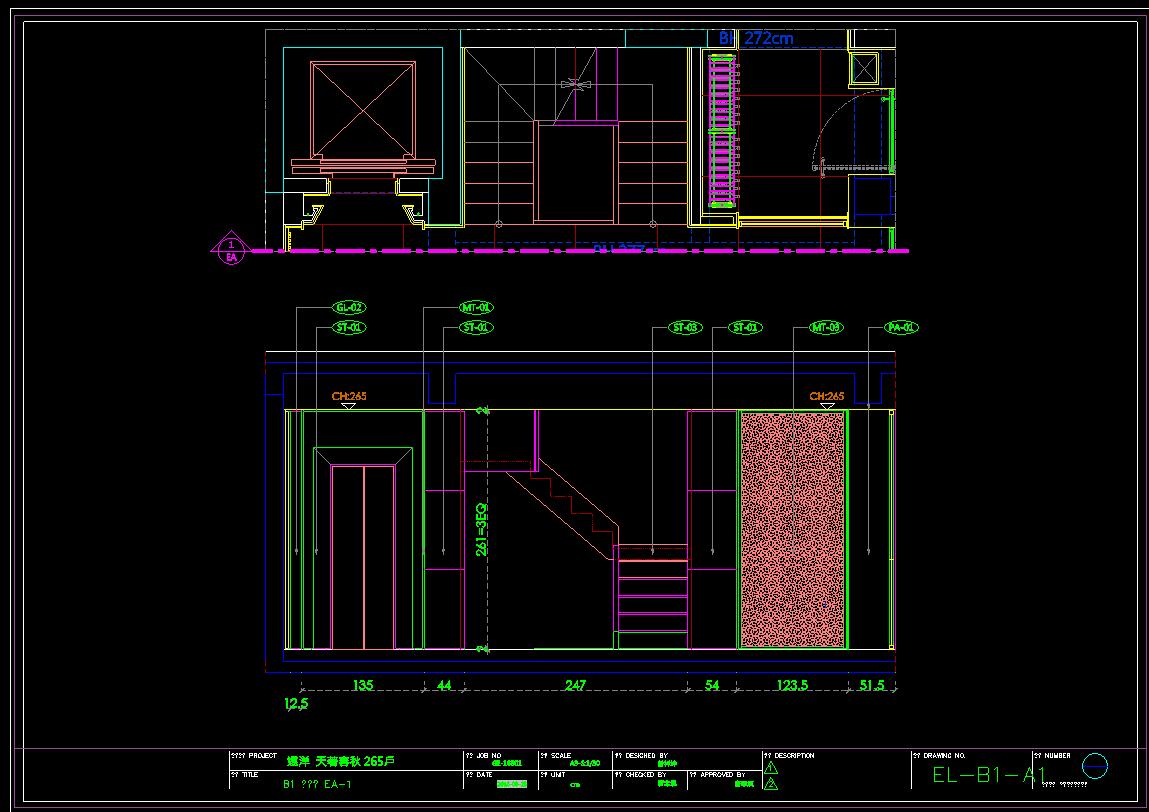Image resolution: width=1149 pixels, height=812 pixels.
Task: Pick the 123.5 dimension text
Action: (792, 686)
